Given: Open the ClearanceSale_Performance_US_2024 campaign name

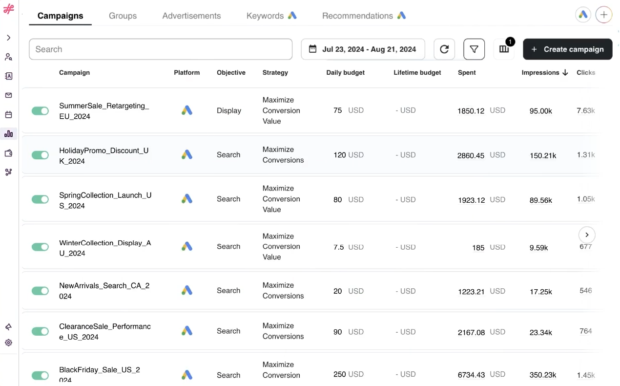Looking at the screenshot, I should pos(105,331).
